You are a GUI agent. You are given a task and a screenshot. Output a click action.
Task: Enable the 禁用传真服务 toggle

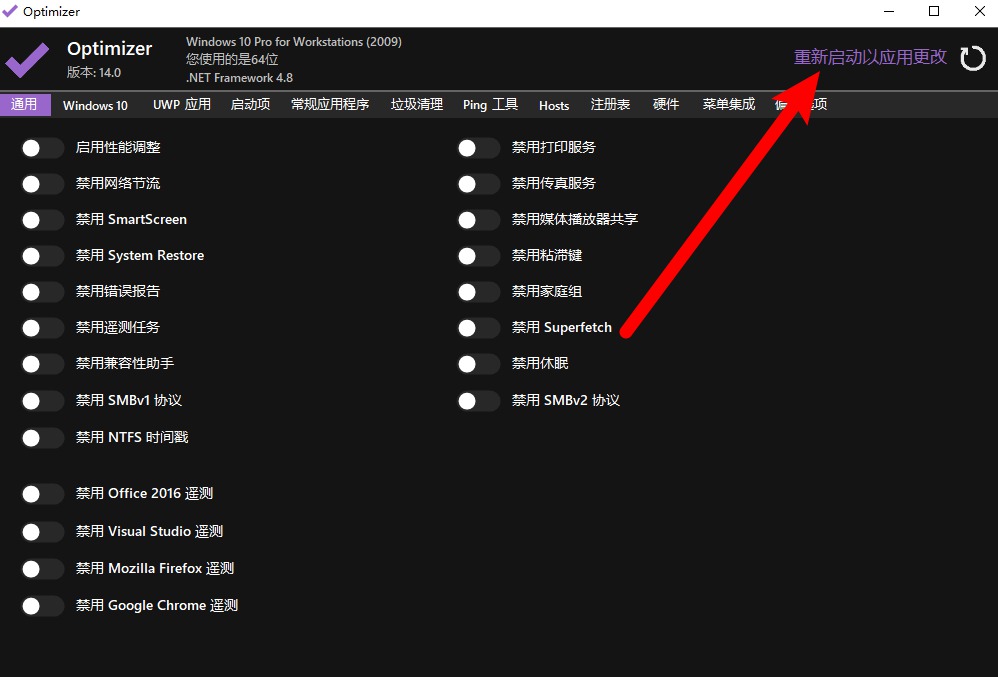point(479,185)
